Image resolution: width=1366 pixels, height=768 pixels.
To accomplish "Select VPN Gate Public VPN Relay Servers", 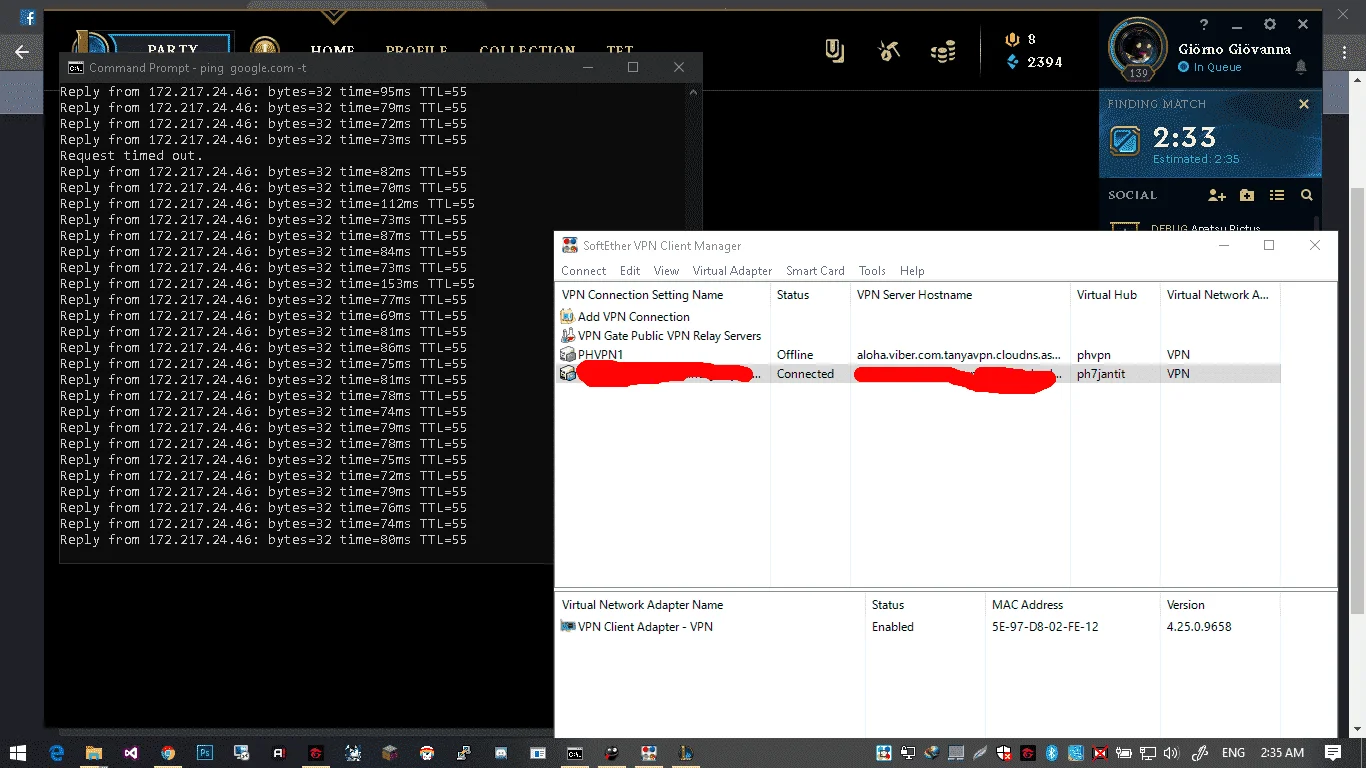I will (661, 336).
